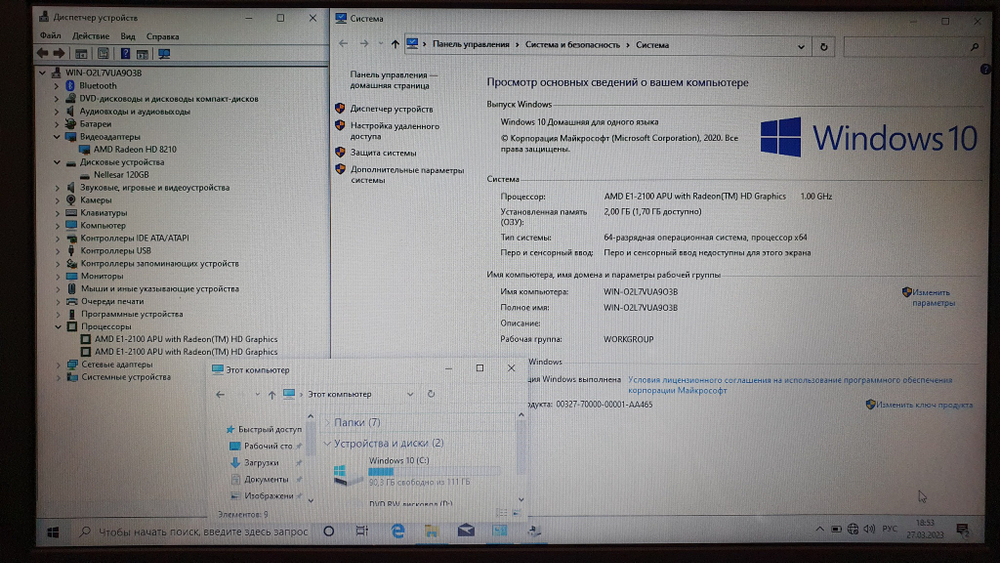Image resolution: width=1000 pixels, height=563 pixels.
Task: Select AMD Radeon HD 8210 device
Action: [135, 149]
